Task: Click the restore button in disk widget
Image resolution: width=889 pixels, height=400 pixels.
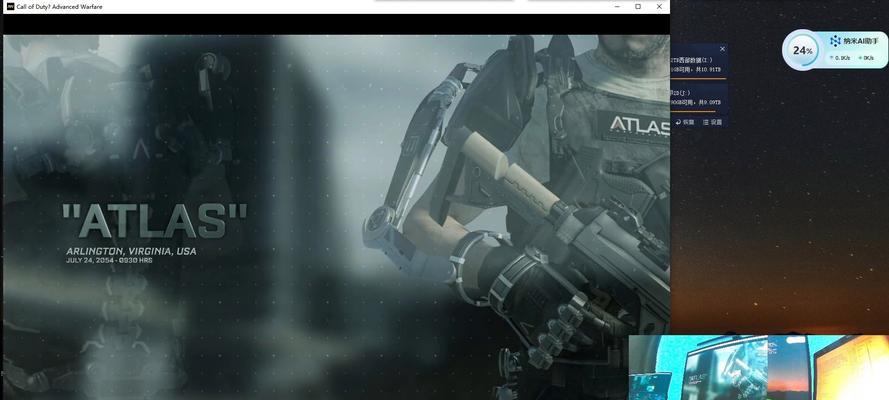Action: pyautogui.click(x=684, y=122)
